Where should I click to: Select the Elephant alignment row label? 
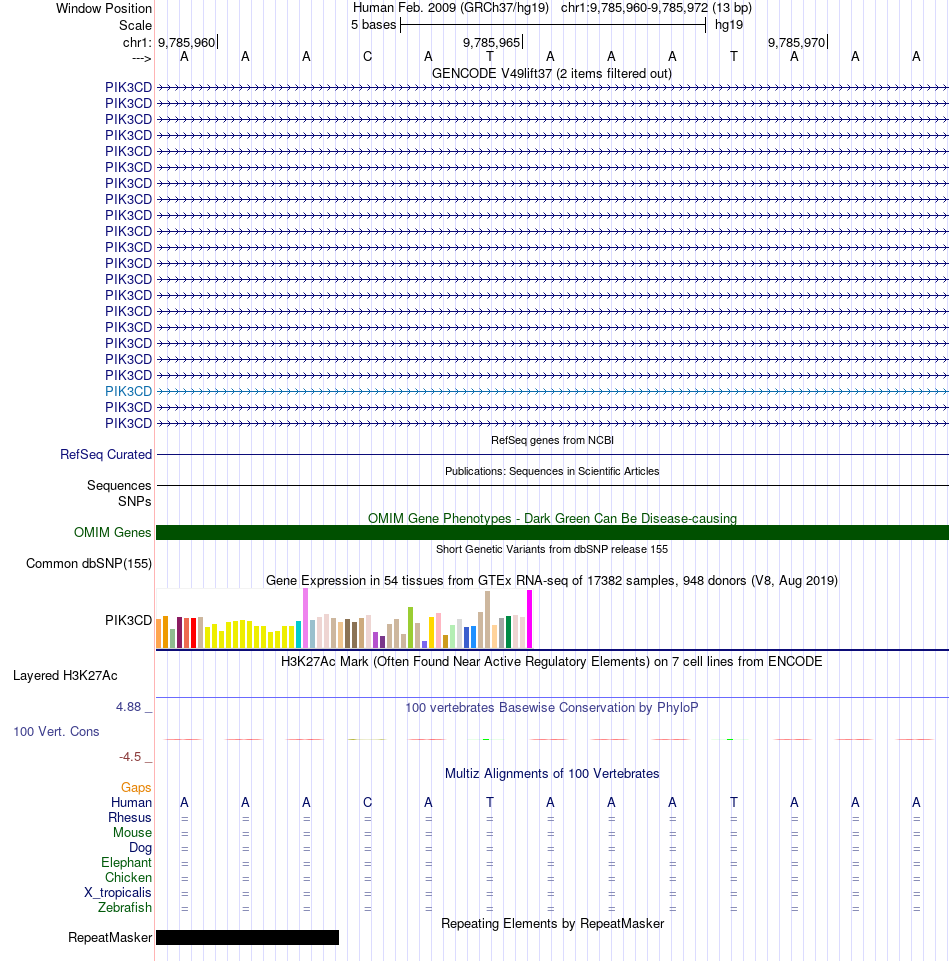[x=126, y=862]
